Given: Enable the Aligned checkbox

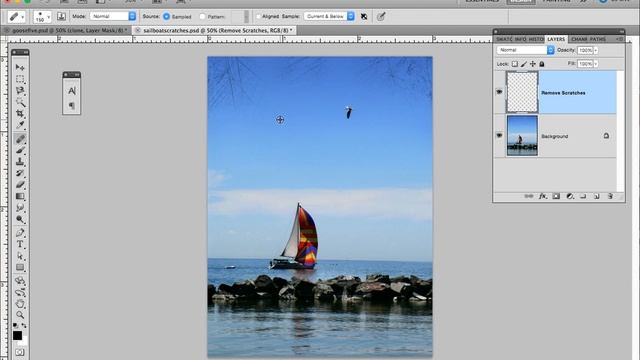Looking at the screenshot, I should coord(258,16).
